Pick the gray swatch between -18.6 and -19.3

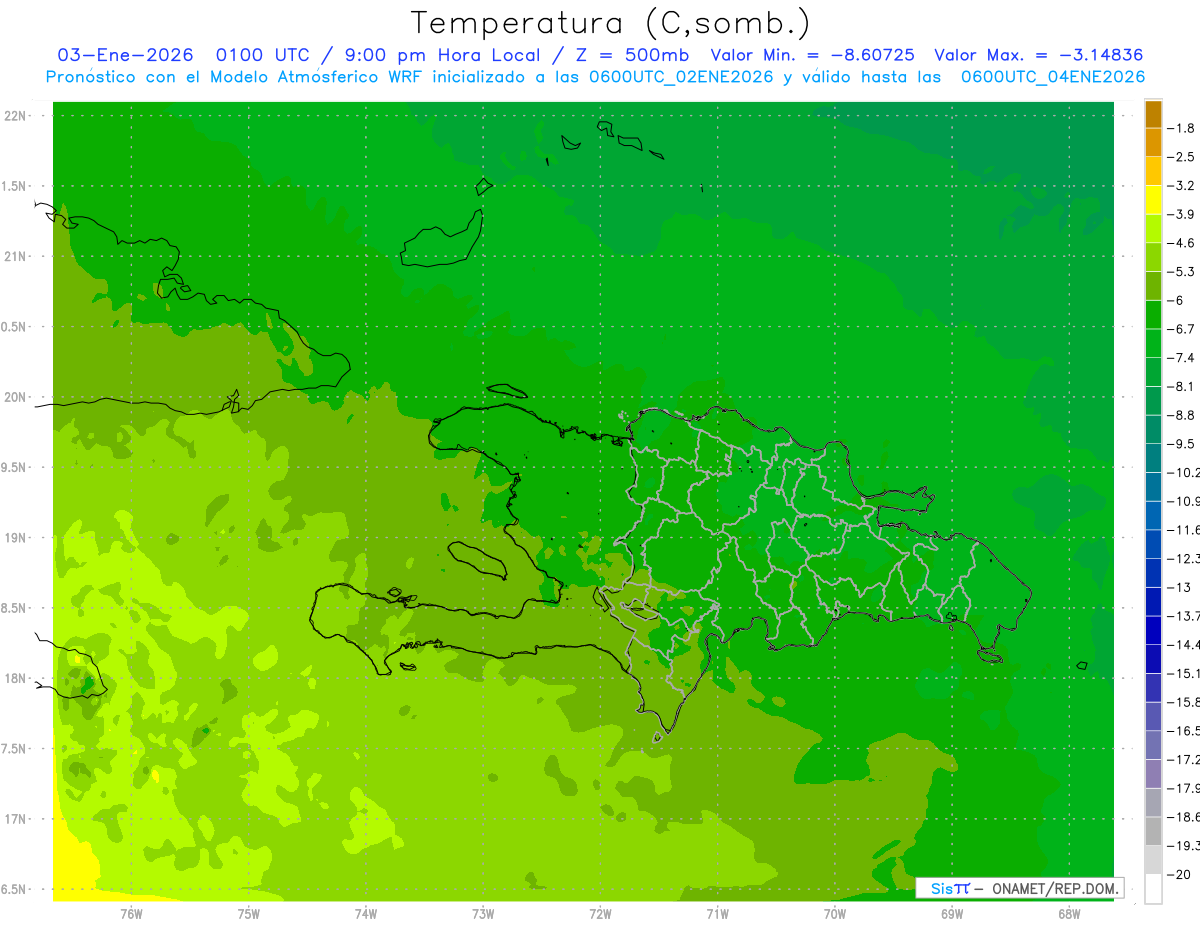pyautogui.click(x=1153, y=832)
